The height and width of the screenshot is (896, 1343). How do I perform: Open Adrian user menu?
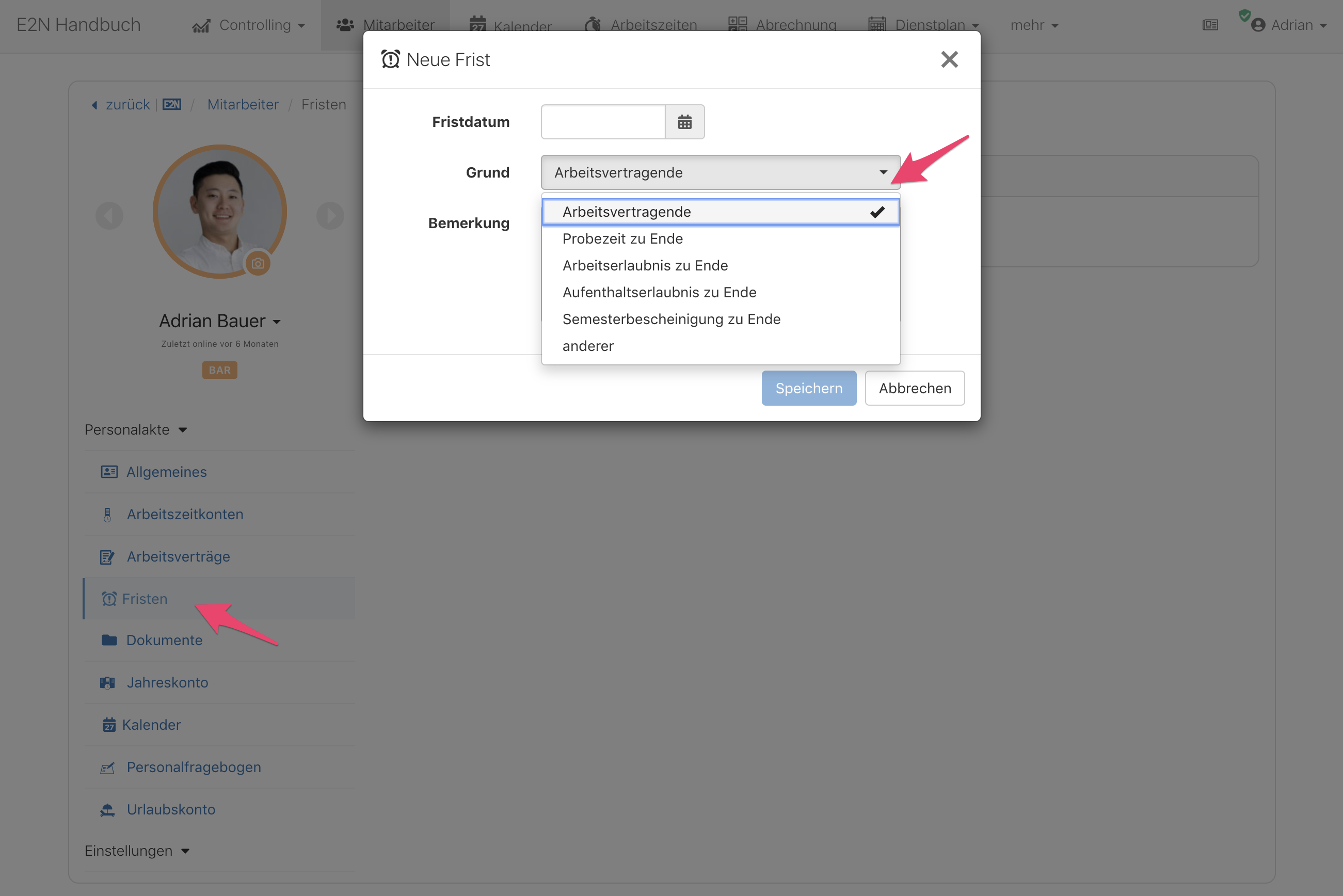[x=1289, y=25]
